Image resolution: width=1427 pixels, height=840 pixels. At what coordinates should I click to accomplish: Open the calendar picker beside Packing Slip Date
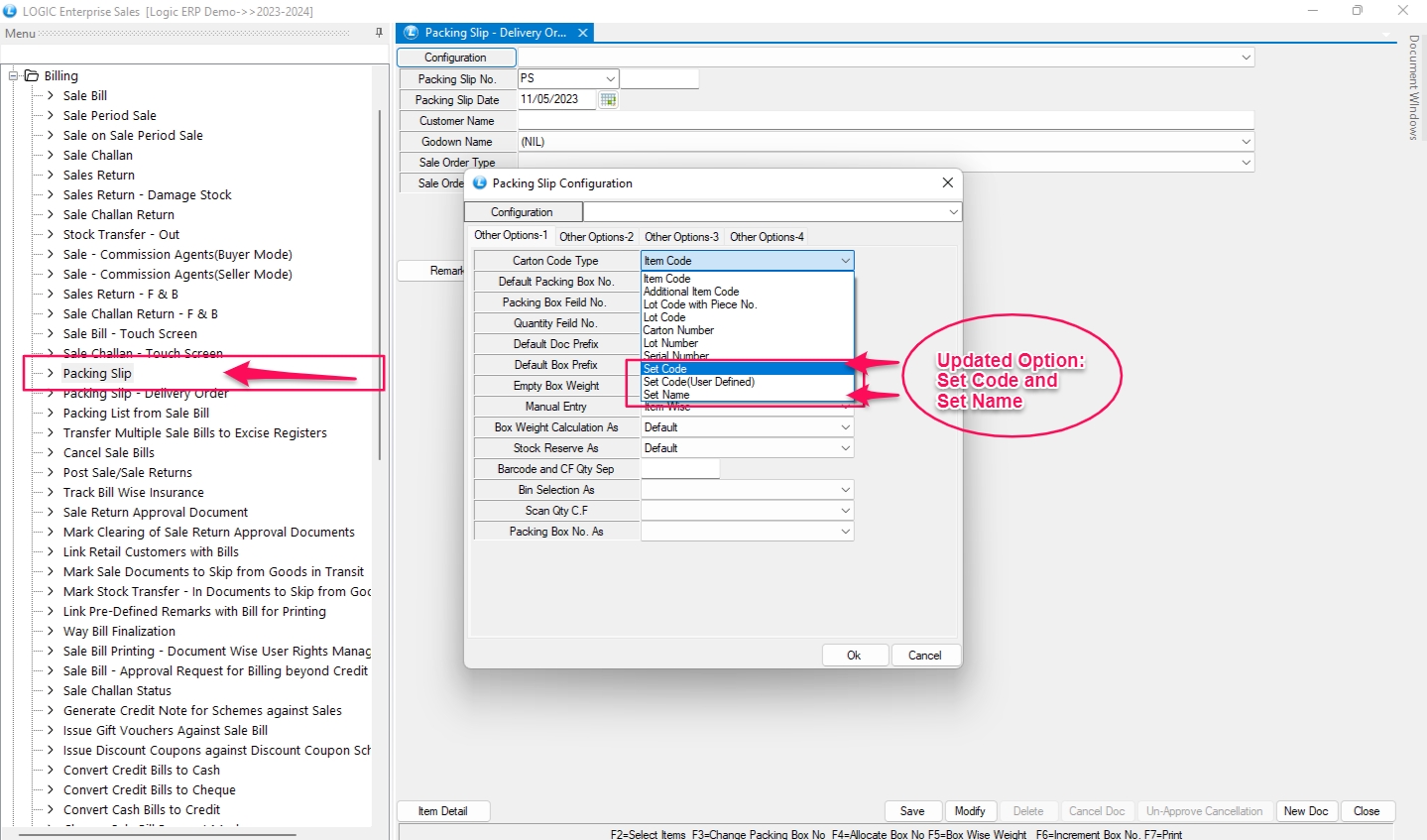pos(608,100)
